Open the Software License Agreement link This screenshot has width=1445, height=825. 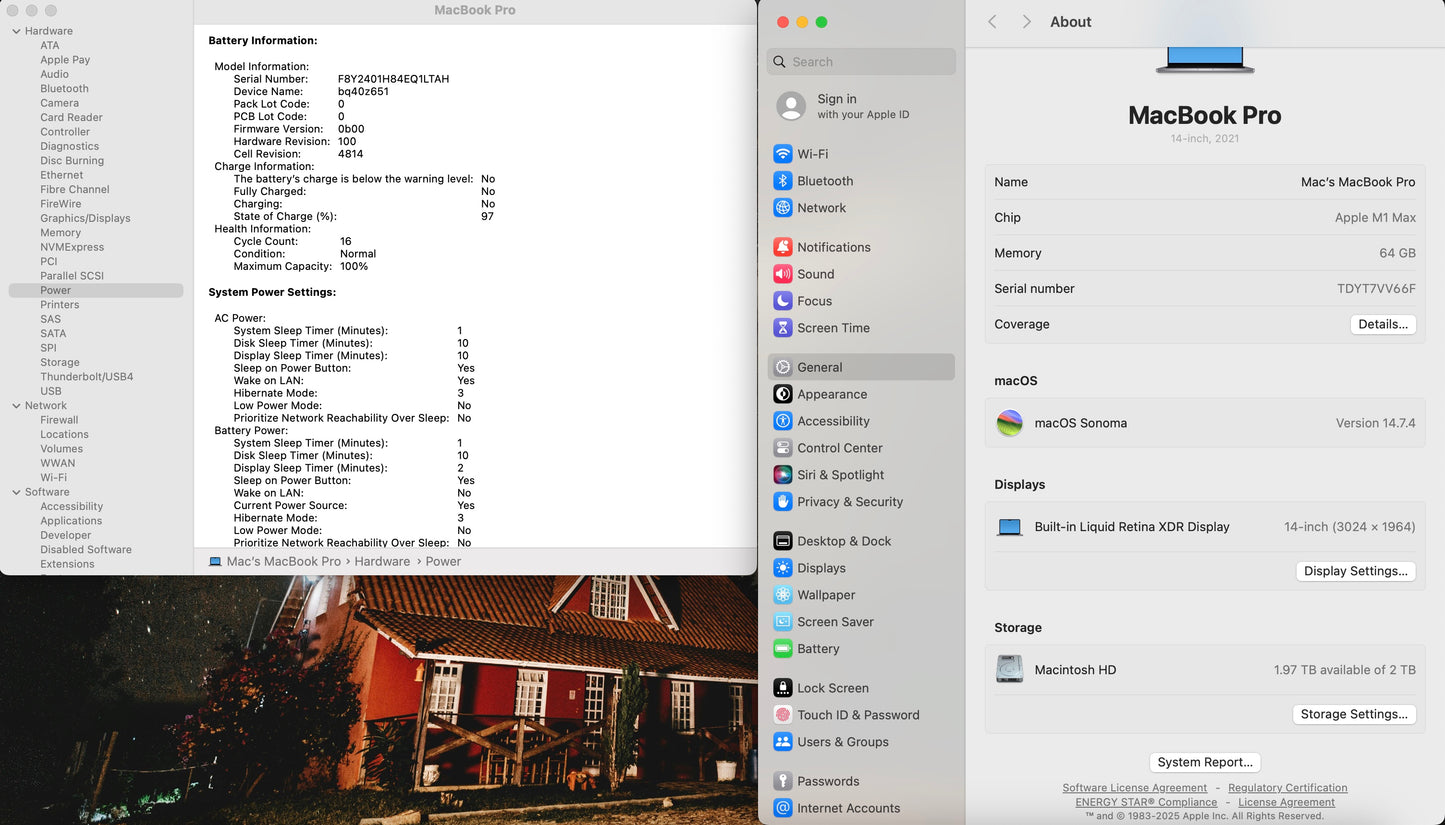[x=1134, y=788]
